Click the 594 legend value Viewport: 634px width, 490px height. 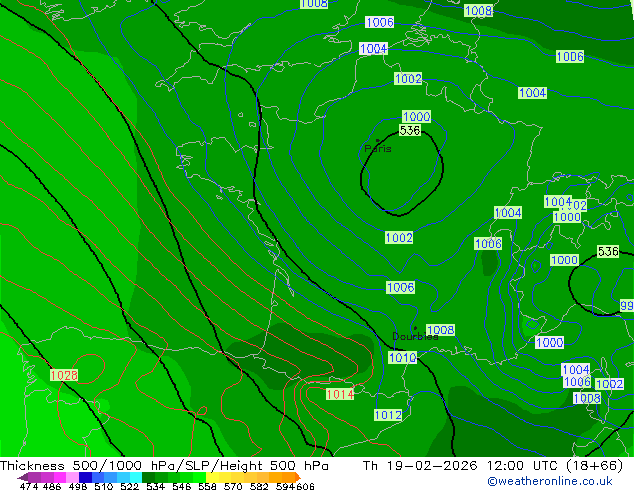click(285, 486)
